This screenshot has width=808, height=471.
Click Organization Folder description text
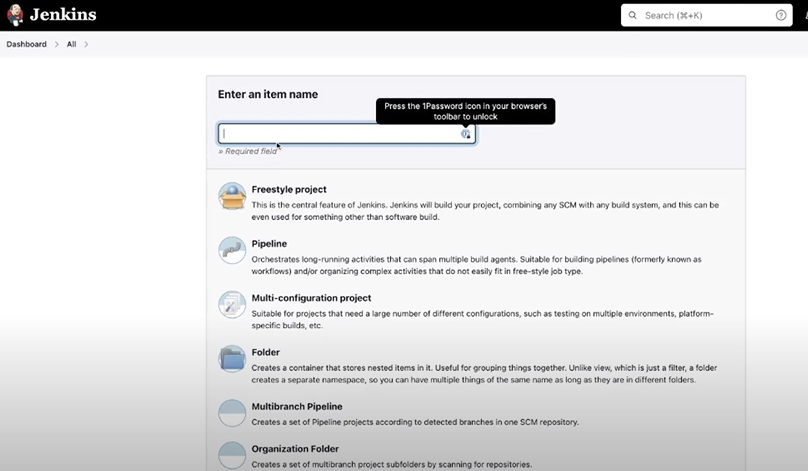[x=392, y=464]
